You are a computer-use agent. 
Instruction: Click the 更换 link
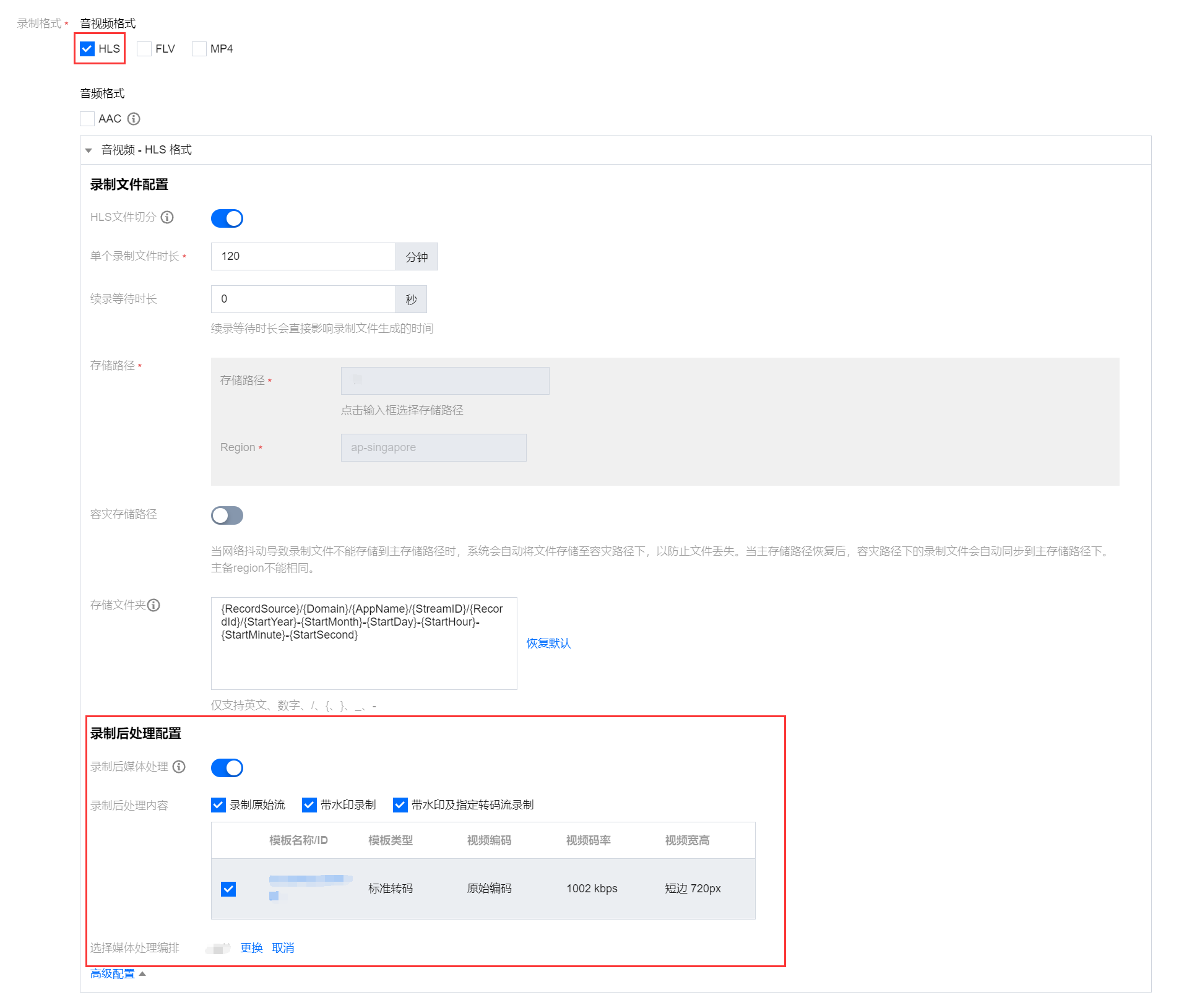point(251,948)
